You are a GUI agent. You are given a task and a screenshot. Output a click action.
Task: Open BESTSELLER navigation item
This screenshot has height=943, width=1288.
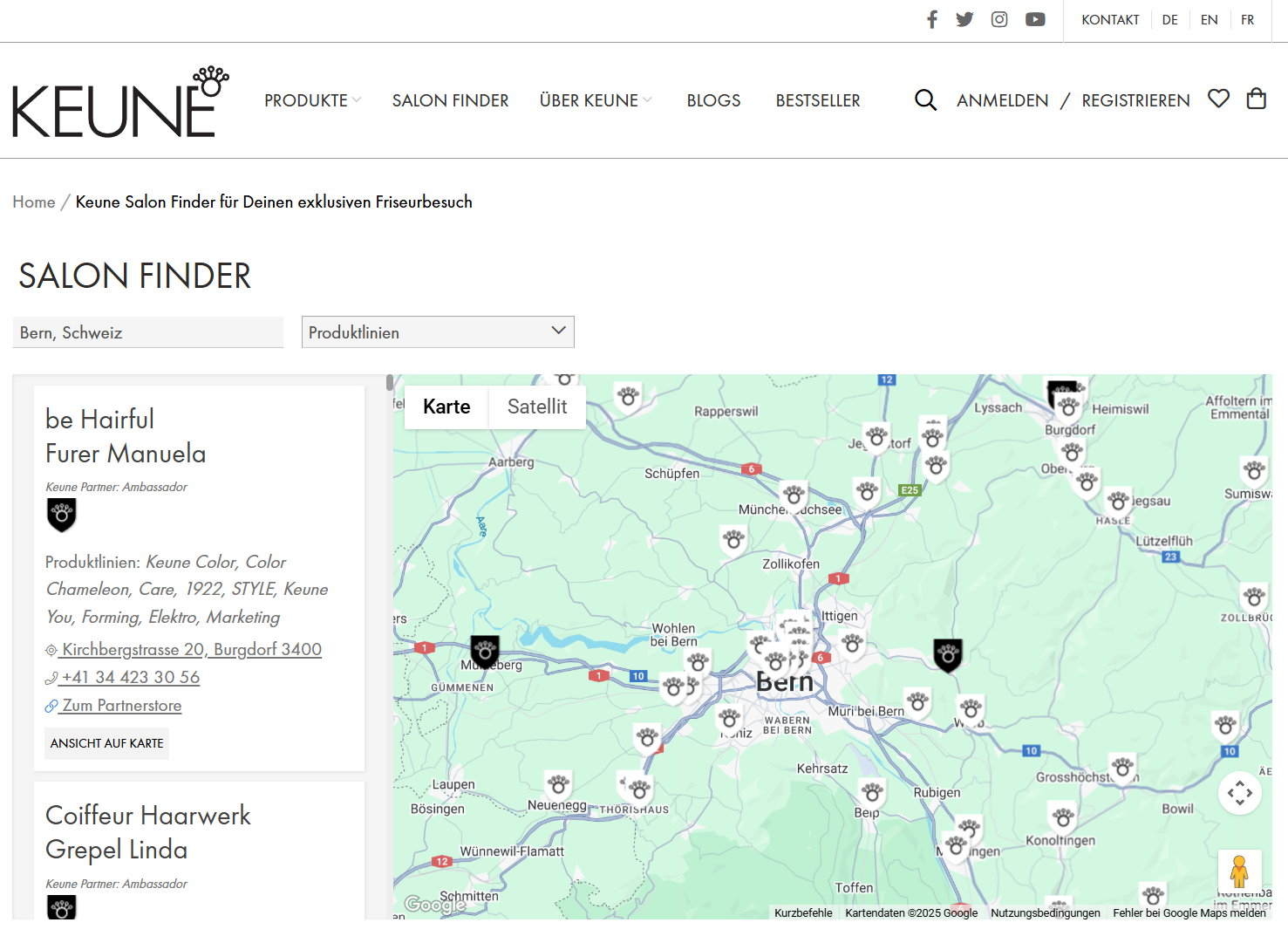click(818, 100)
